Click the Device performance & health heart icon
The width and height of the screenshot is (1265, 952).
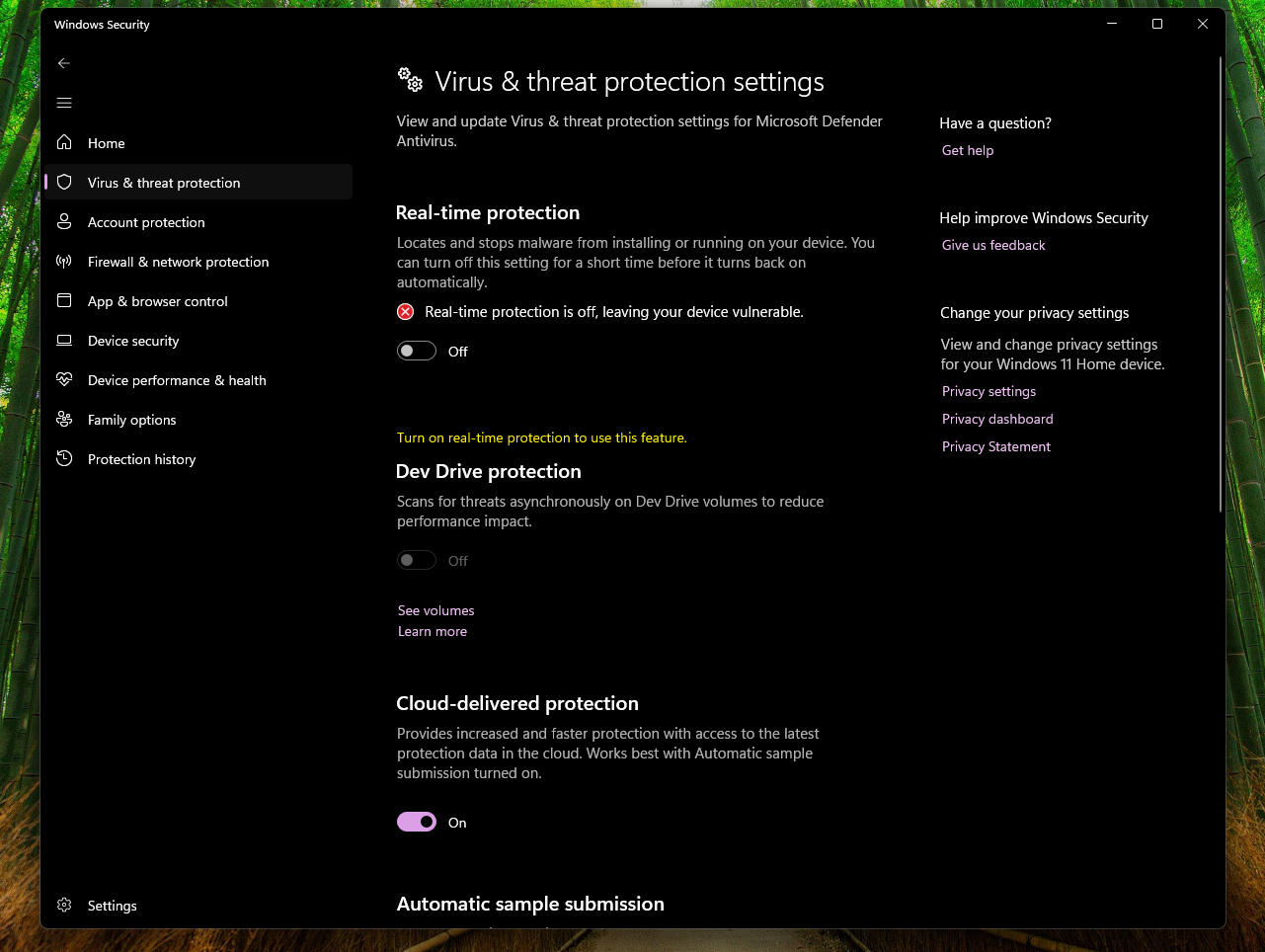click(x=64, y=379)
